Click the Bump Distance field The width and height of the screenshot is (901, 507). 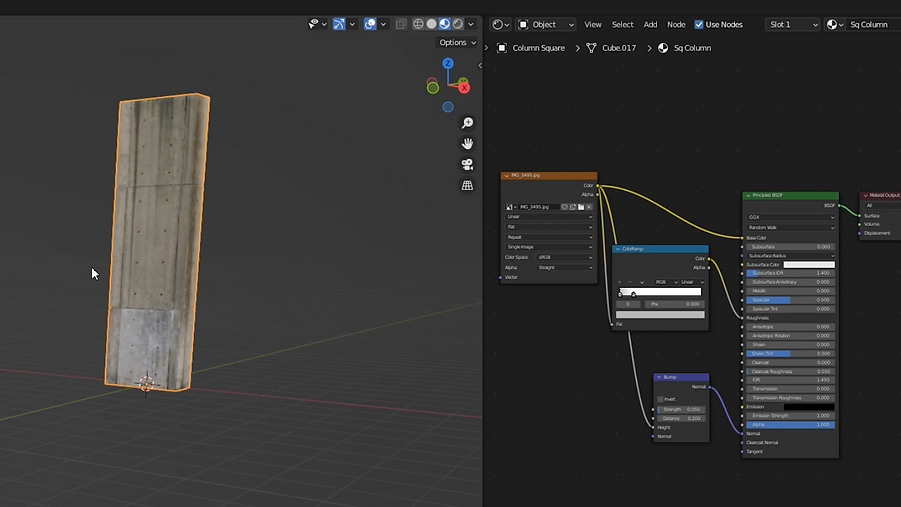coord(681,418)
